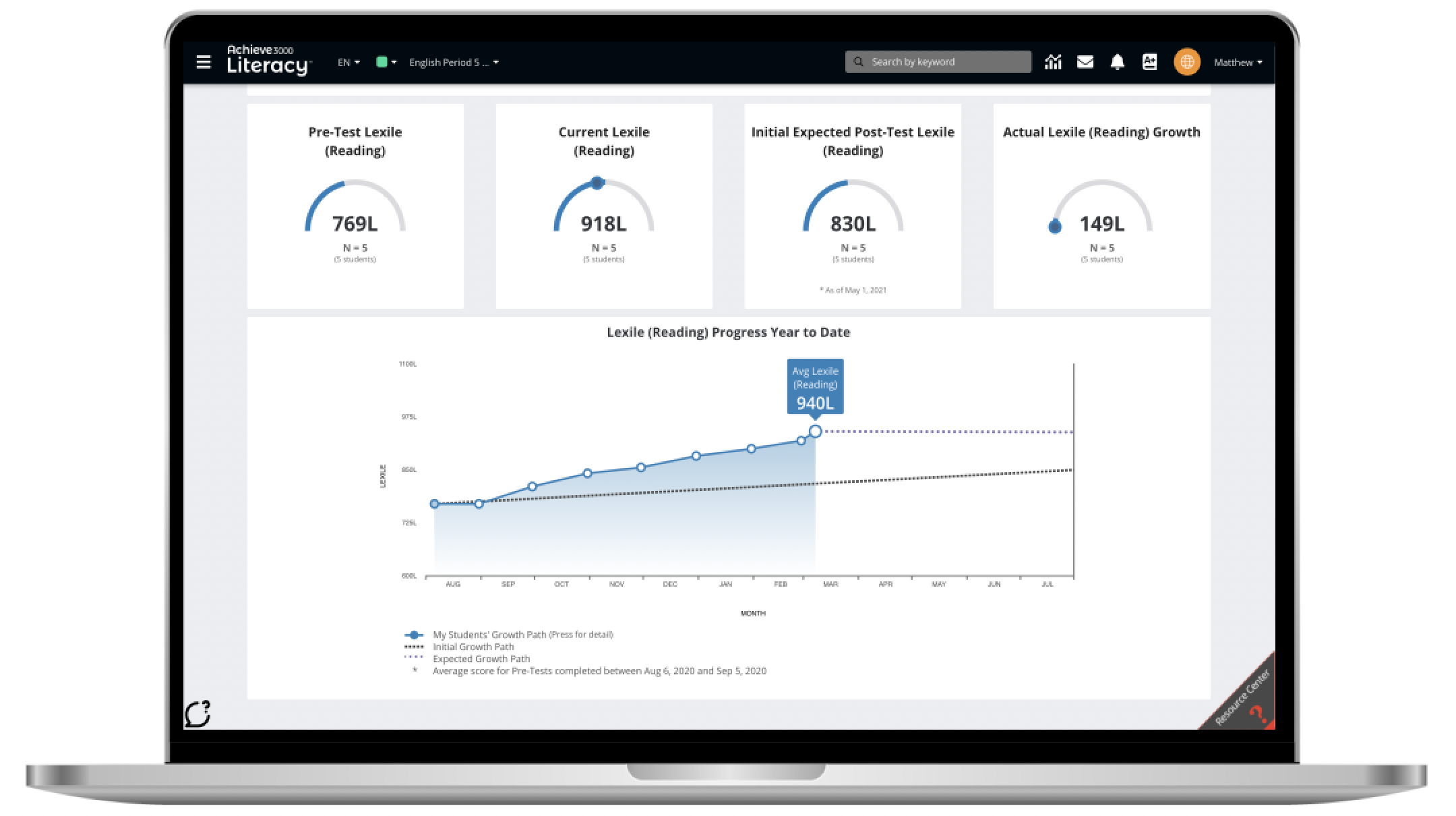This screenshot has height=816, width=1456.
Task: Click the Actual Lexile Growth gauge dot
Action: tap(1055, 227)
